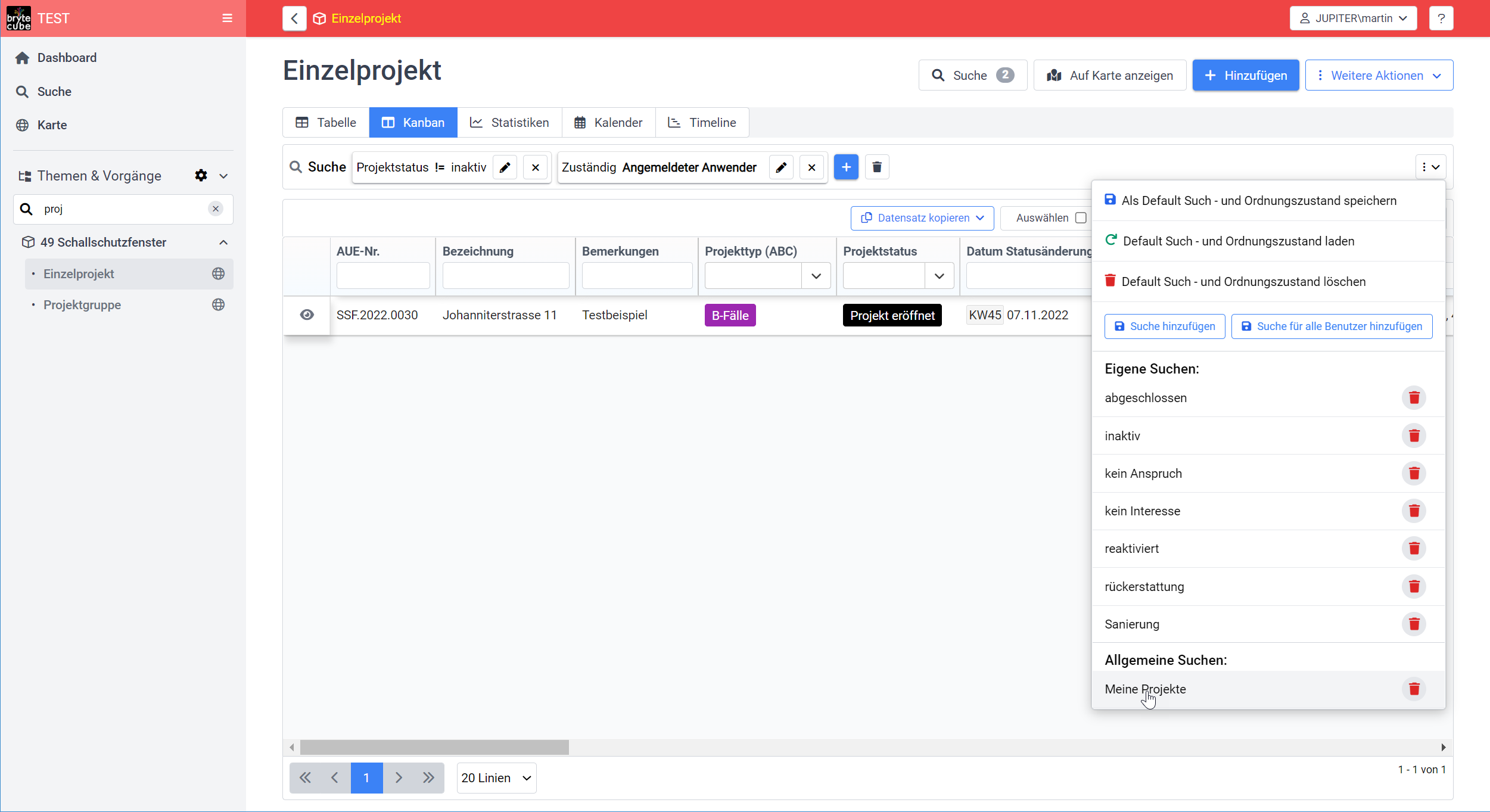The image size is (1490, 812).
Task: Click the AUE-Nr. column filter field
Action: tap(383, 276)
